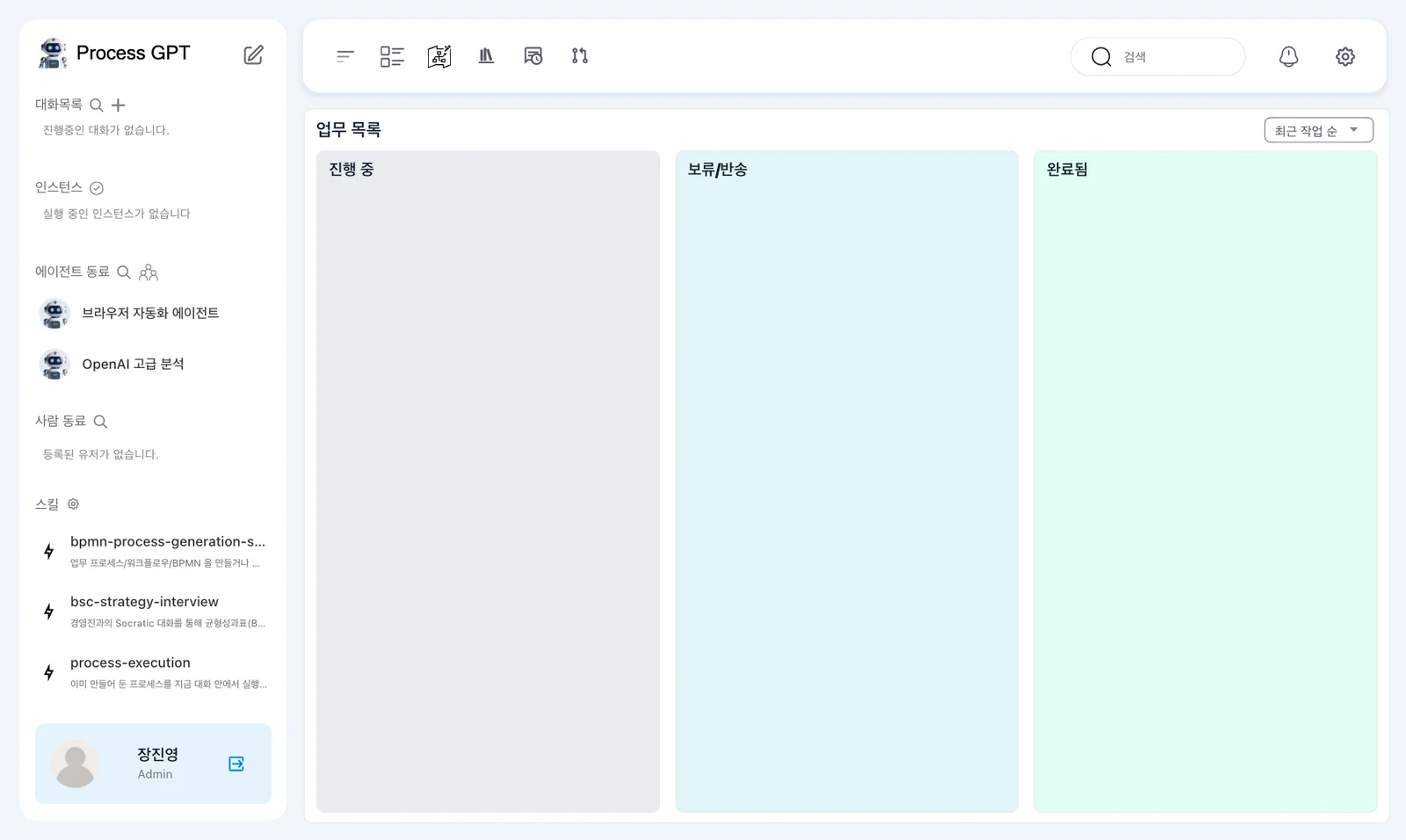This screenshot has height=840, width=1406.
Task: Open process-execution skill
Action: (x=153, y=672)
